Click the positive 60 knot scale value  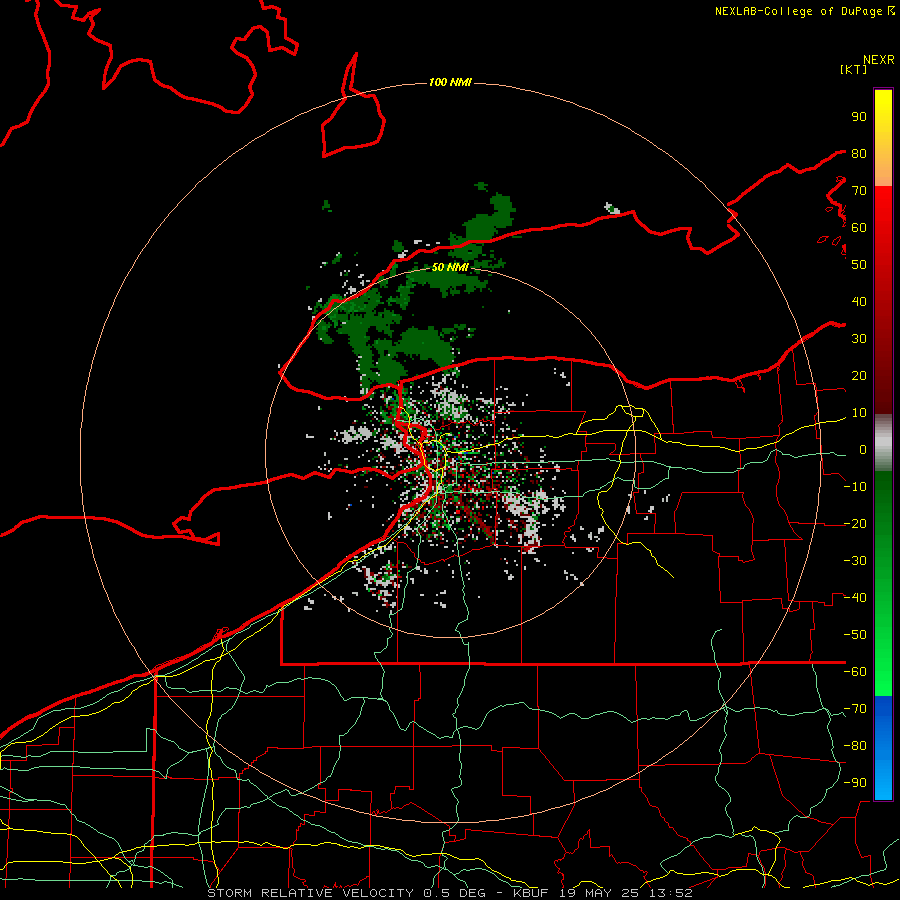click(x=859, y=228)
